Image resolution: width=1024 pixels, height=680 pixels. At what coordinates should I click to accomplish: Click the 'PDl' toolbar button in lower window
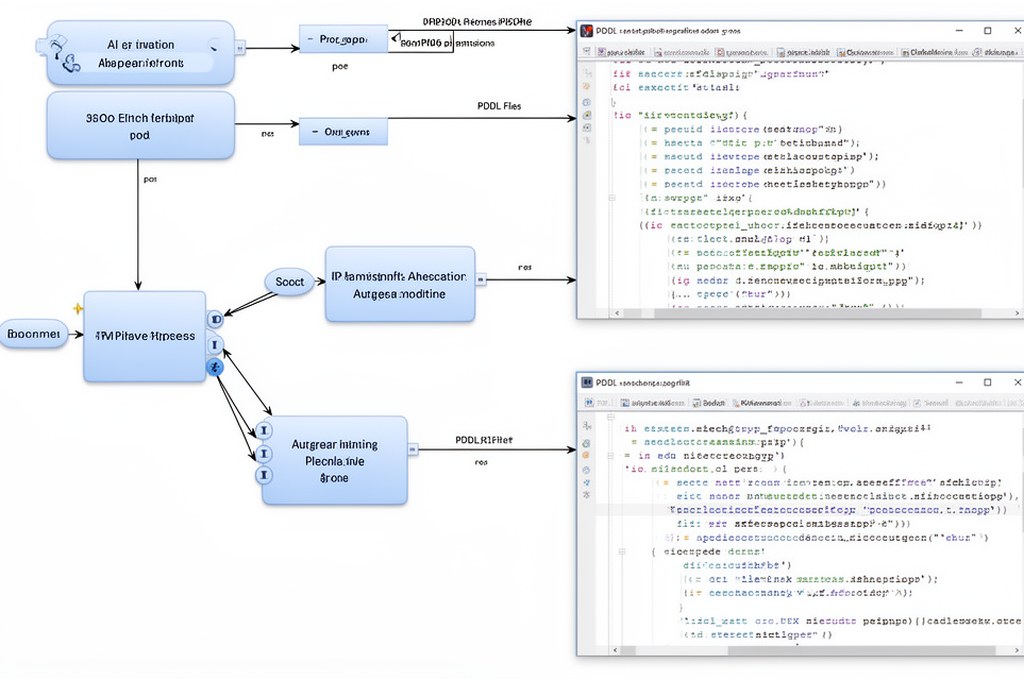(597, 403)
